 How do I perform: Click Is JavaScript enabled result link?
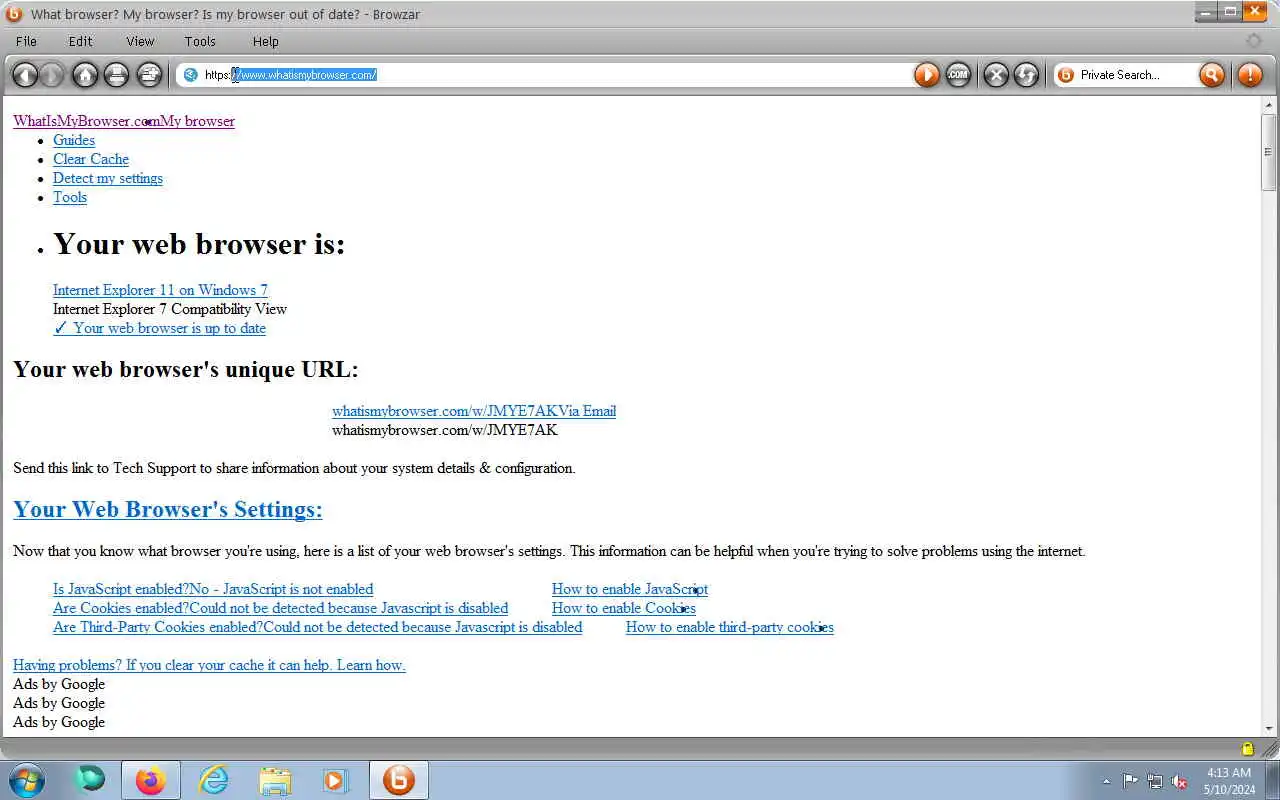[213, 589]
